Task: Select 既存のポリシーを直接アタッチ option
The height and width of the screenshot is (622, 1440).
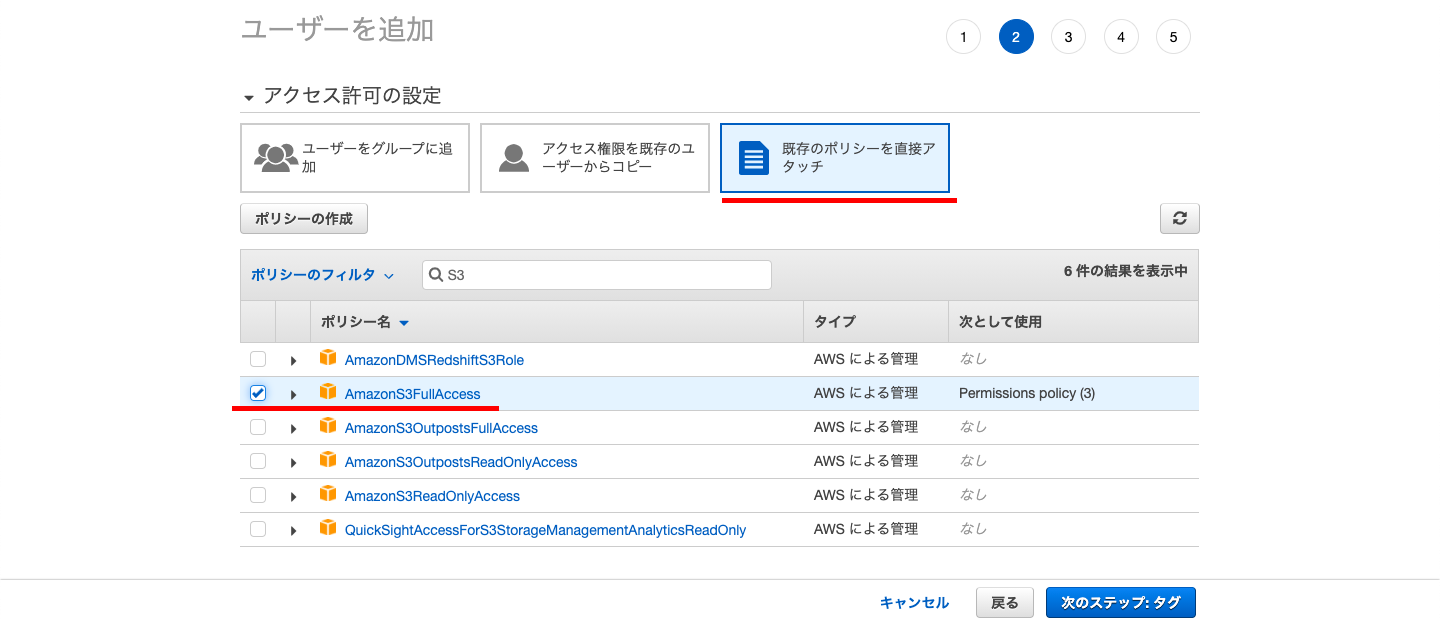Action: 835,158
